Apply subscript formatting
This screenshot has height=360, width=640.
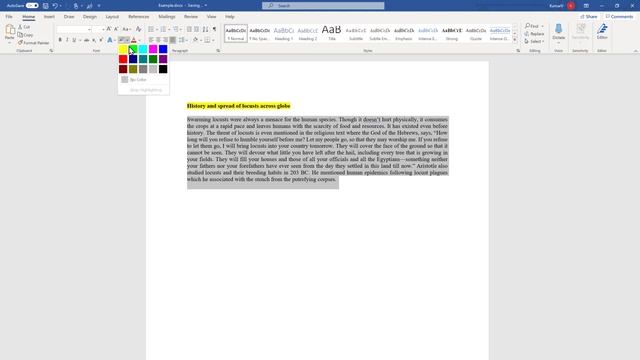[x=94, y=40]
